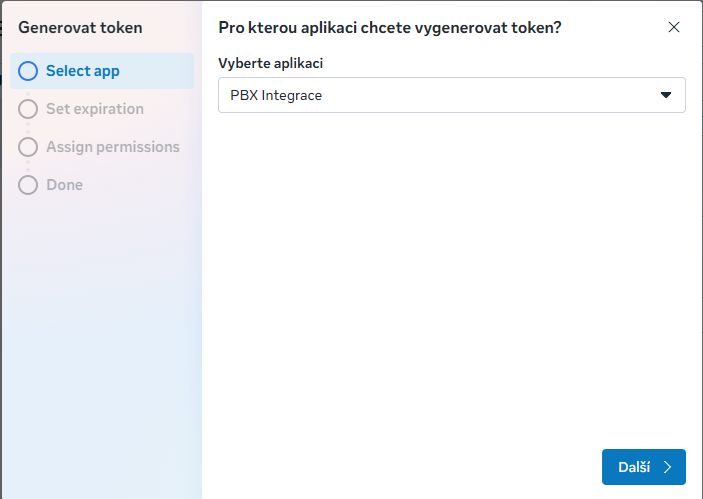Go to the Select app step label
The height and width of the screenshot is (499, 703).
click(82, 71)
